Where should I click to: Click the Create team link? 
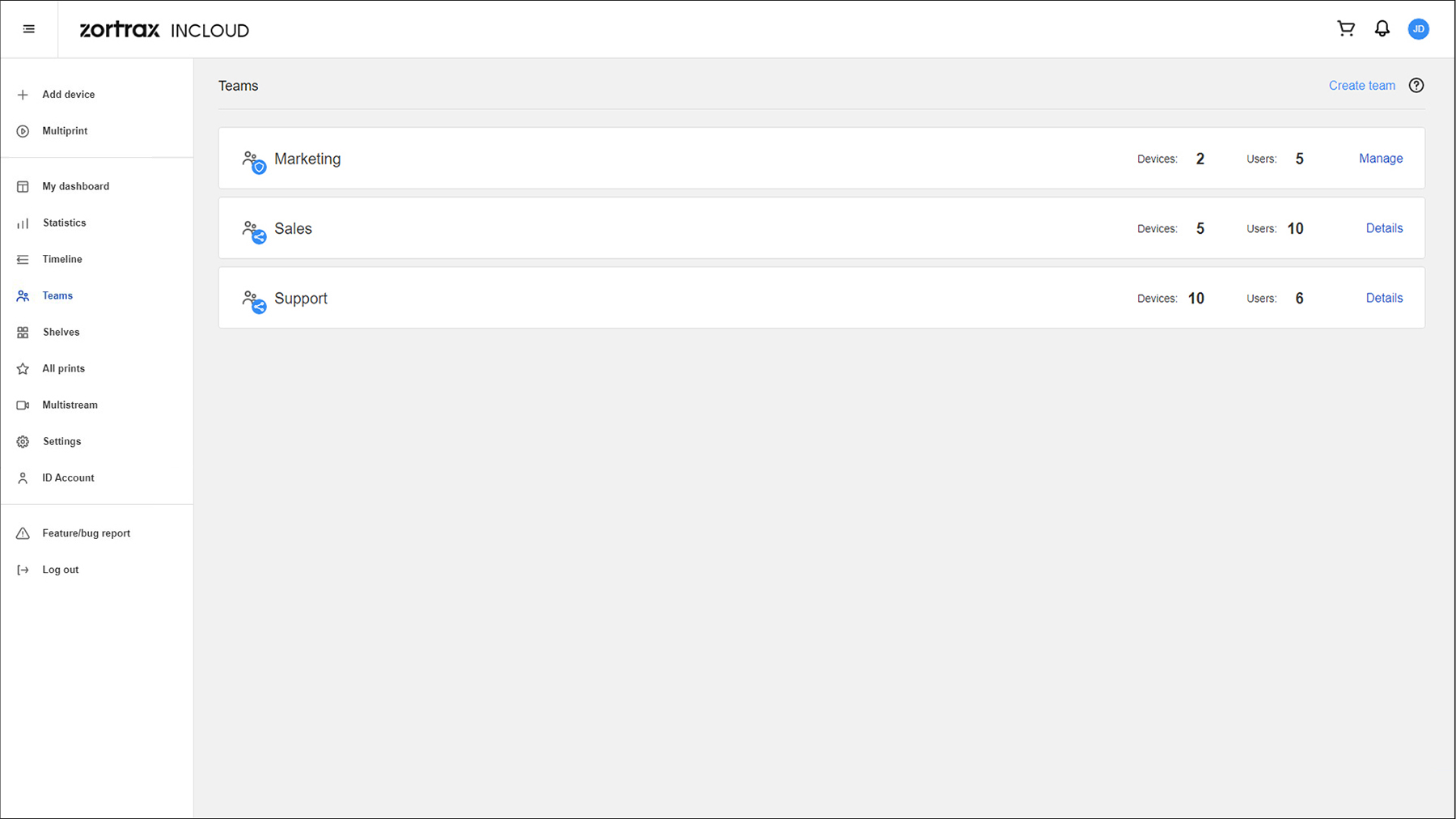pos(1361,86)
